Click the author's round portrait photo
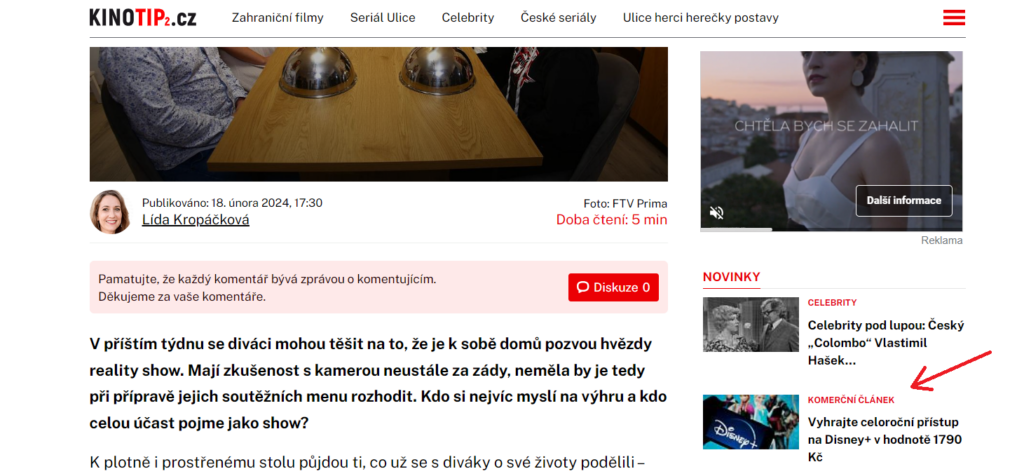 coord(110,212)
